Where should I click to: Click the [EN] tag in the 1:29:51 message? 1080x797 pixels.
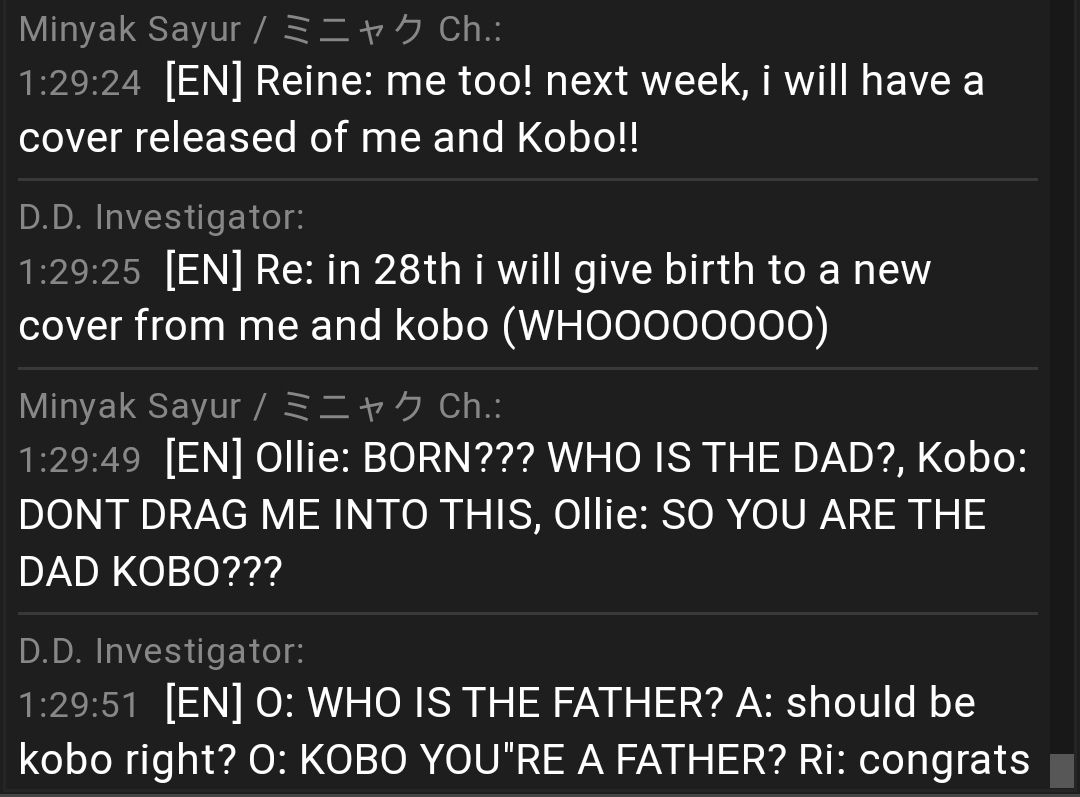204,704
